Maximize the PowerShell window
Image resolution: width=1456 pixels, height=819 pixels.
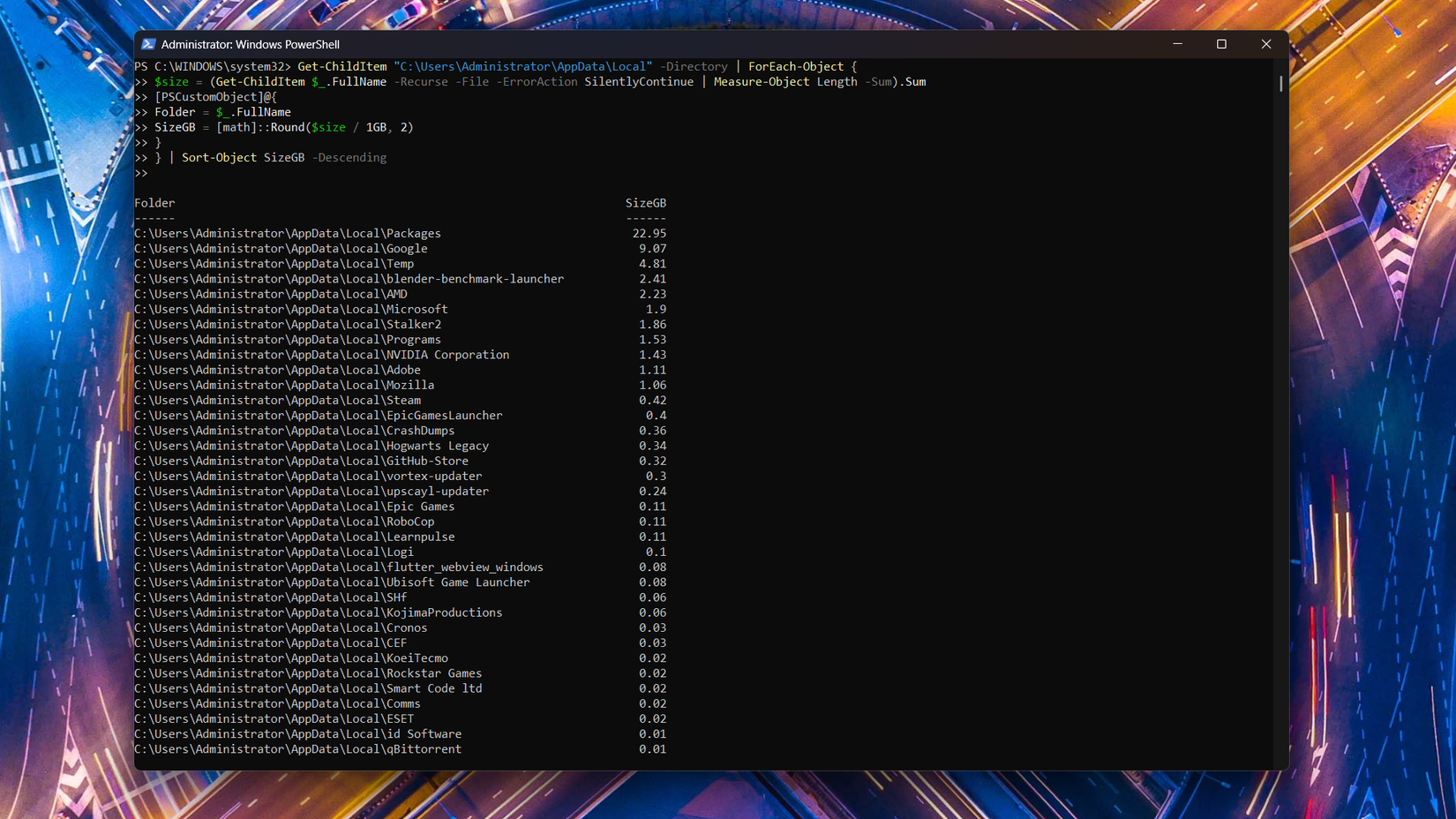pyautogui.click(x=1221, y=44)
